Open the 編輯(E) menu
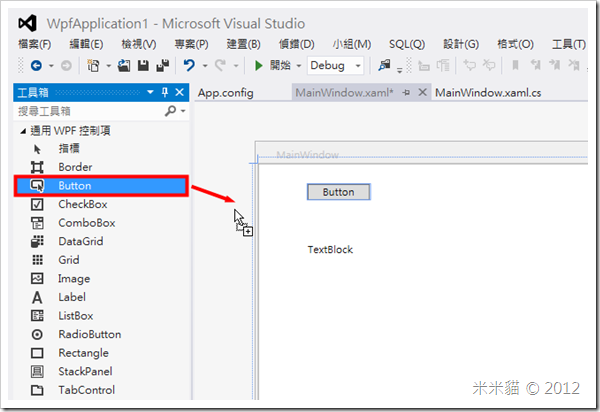This screenshot has height=412, width=600. point(86,44)
